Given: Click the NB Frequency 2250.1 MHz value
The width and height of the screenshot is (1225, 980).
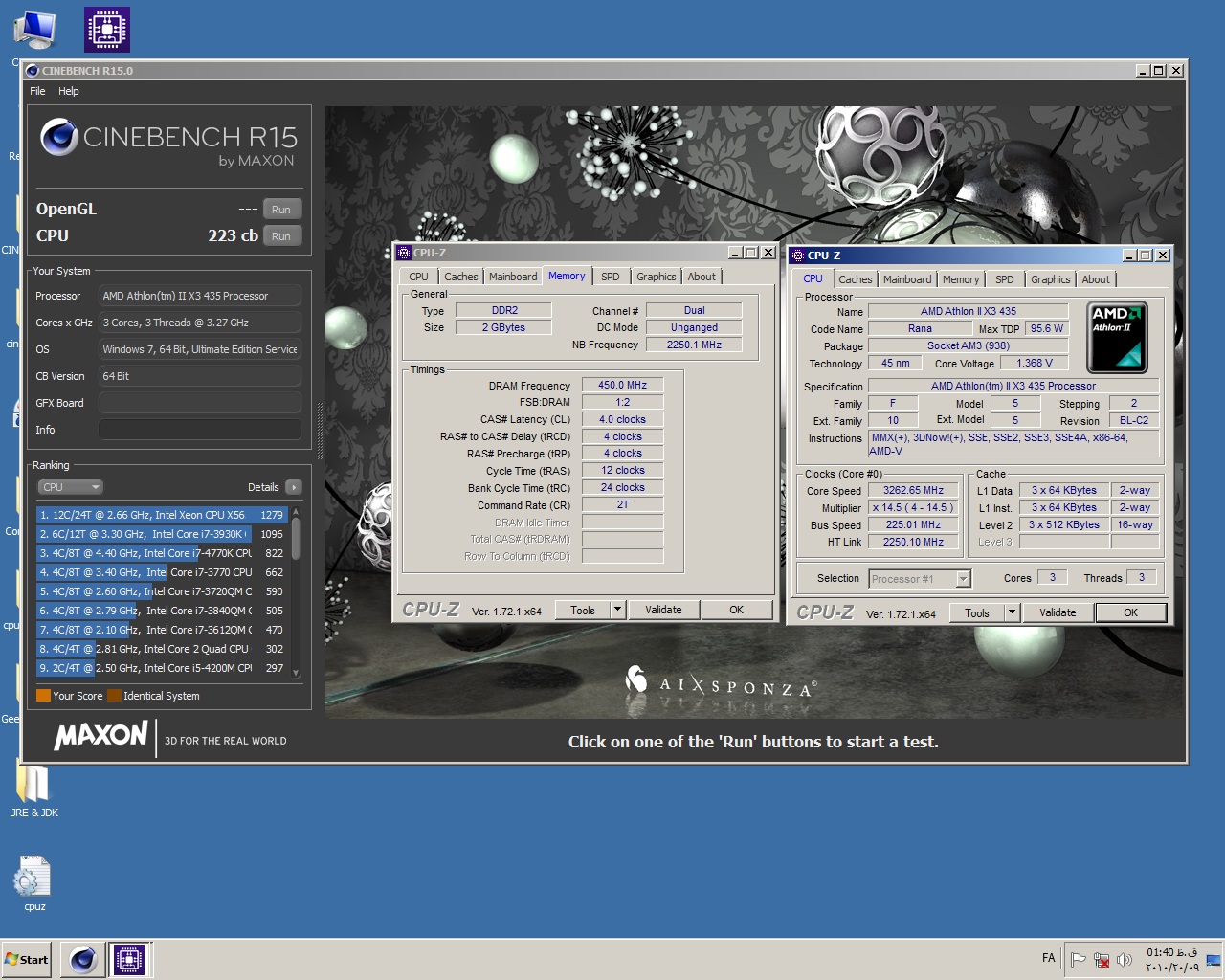Looking at the screenshot, I should point(694,345).
